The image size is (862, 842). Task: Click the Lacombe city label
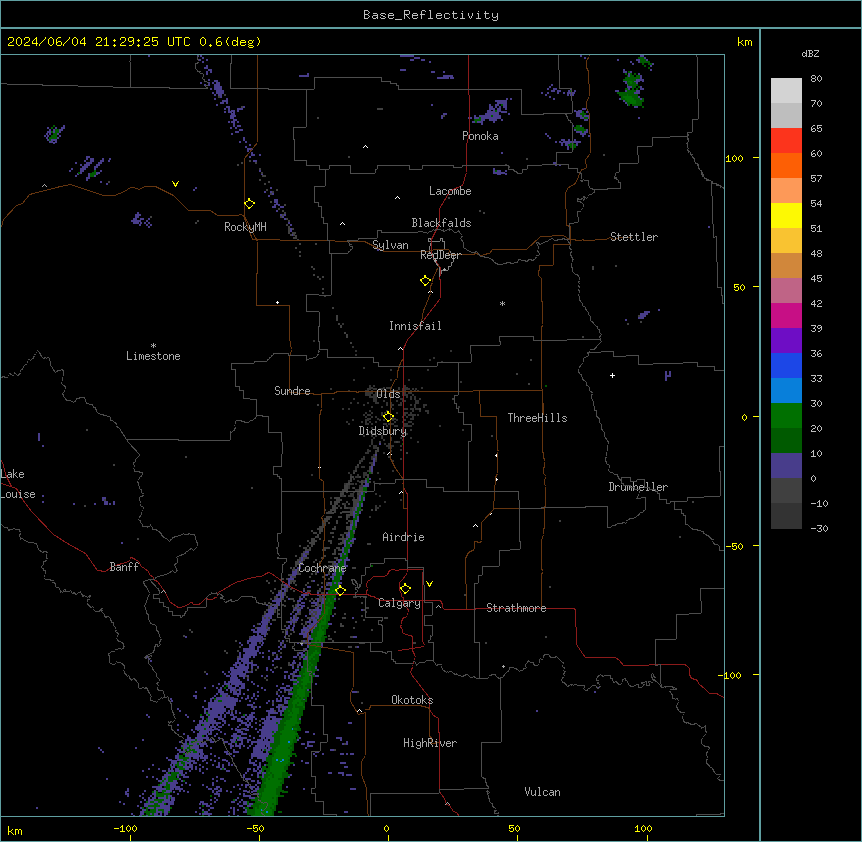[x=450, y=191]
